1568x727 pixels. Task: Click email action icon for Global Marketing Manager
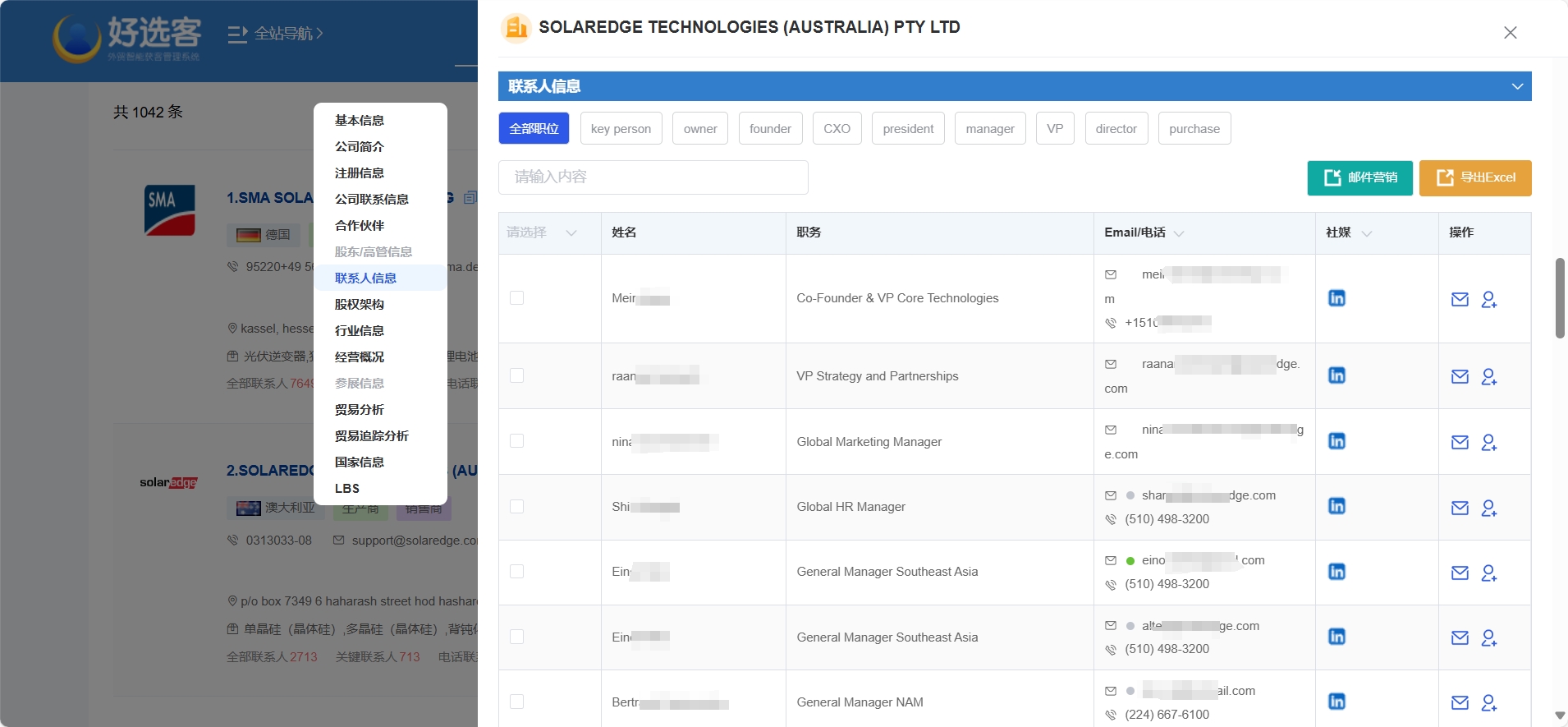click(x=1460, y=443)
